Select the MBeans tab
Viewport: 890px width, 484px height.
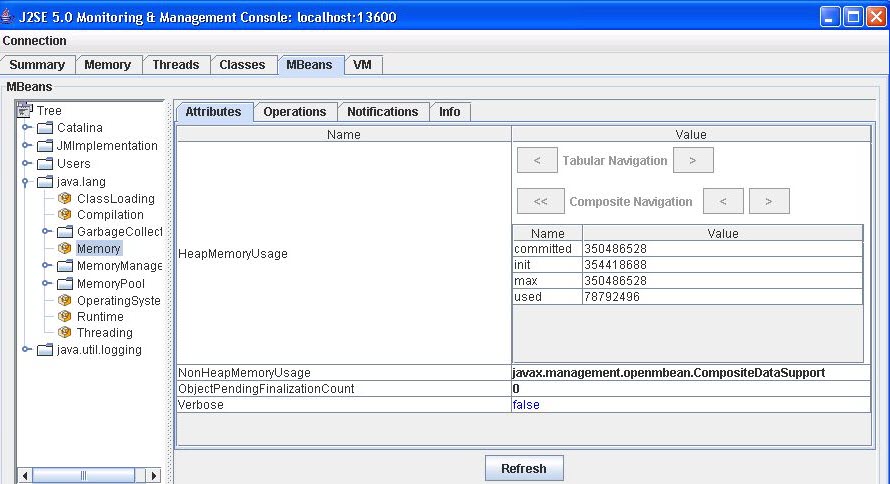tap(309, 65)
